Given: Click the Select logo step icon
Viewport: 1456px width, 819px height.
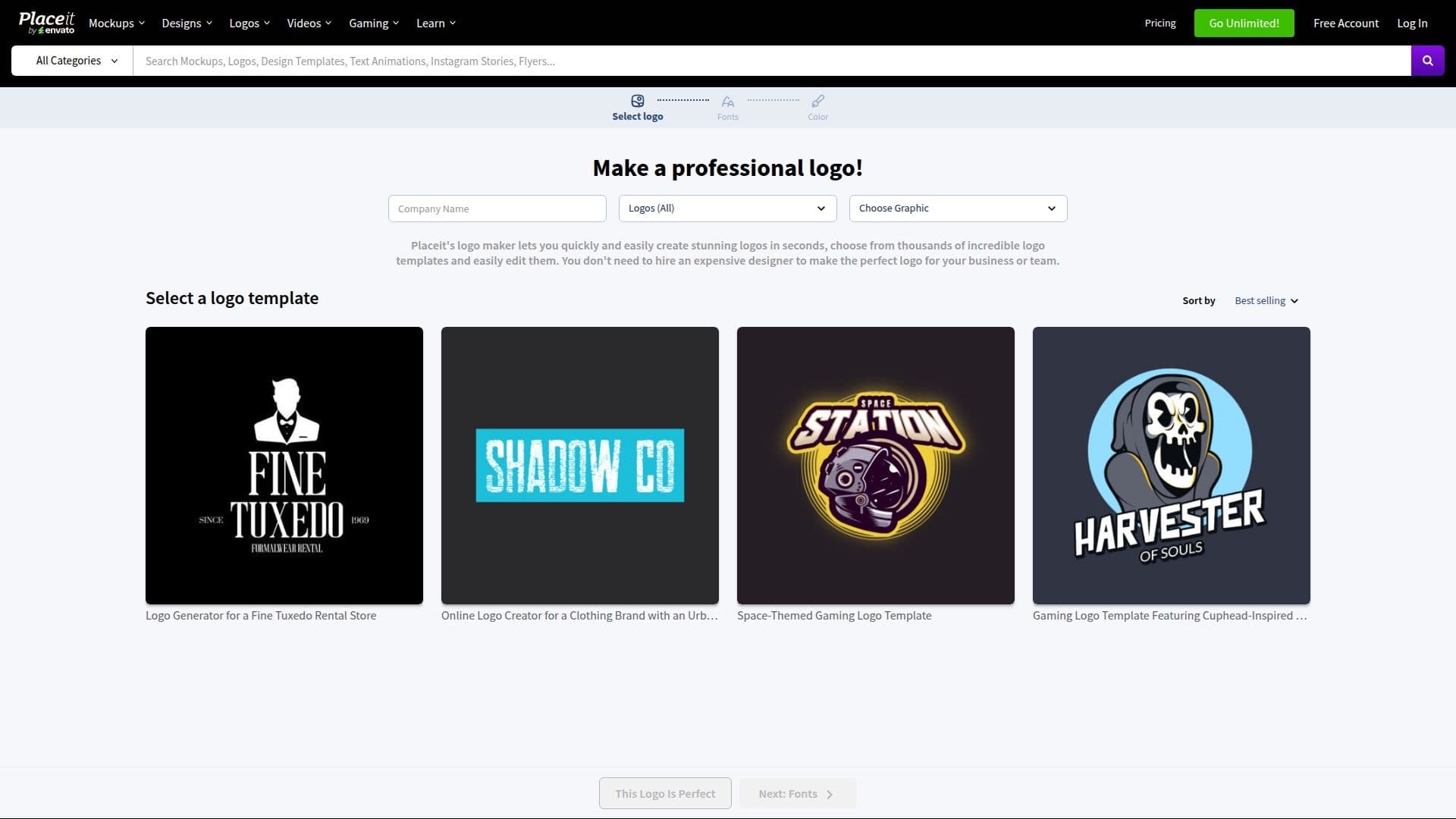Looking at the screenshot, I should (638, 101).
